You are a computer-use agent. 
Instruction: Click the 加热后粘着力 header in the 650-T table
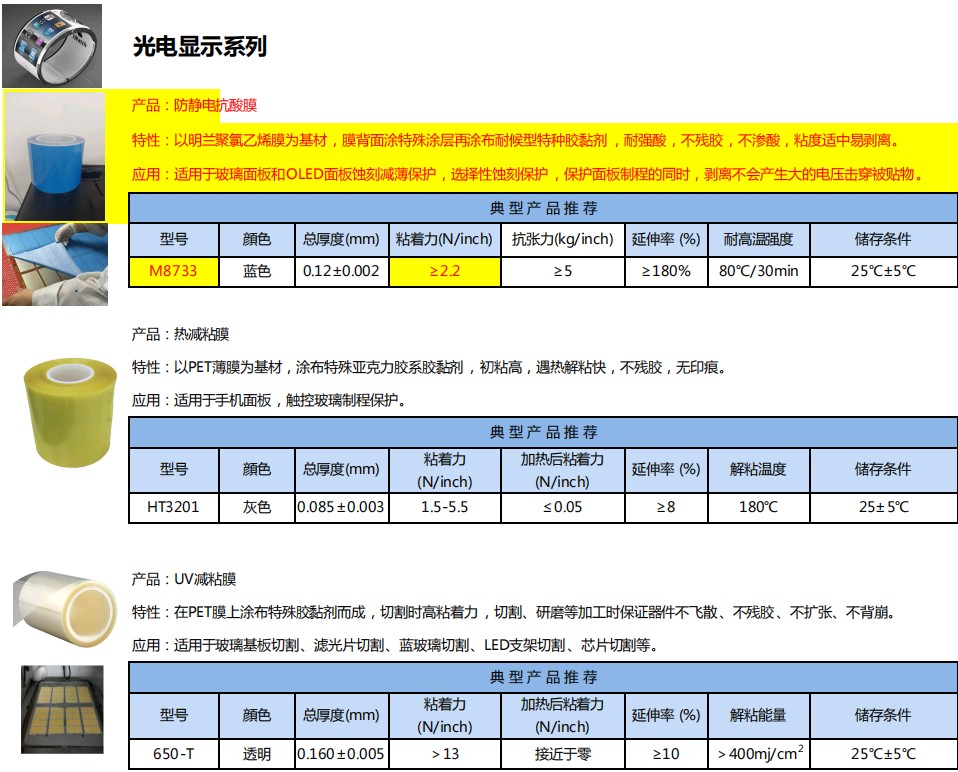point(563,715)
